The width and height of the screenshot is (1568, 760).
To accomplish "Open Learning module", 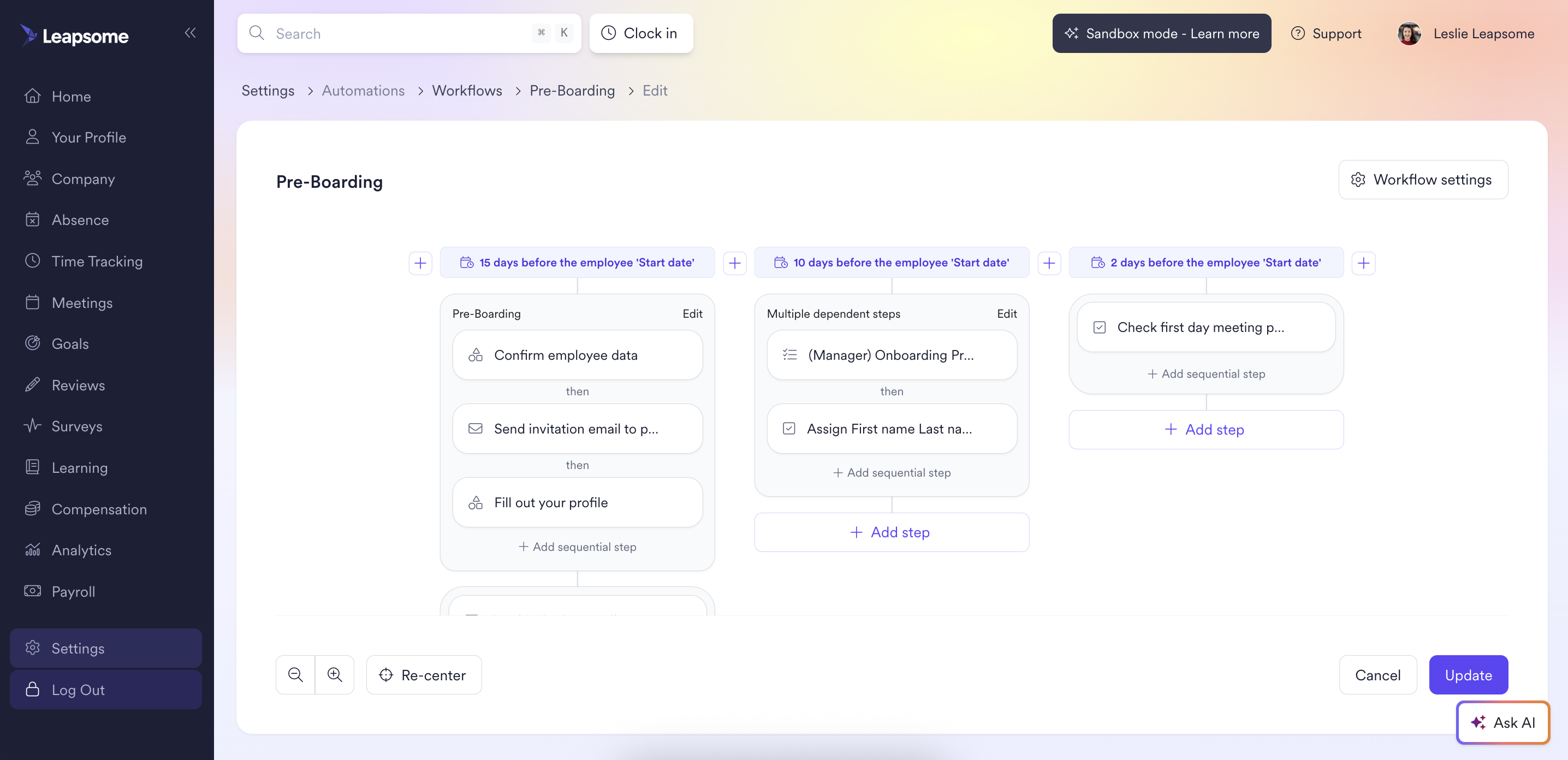I will (x=106, y=467).
